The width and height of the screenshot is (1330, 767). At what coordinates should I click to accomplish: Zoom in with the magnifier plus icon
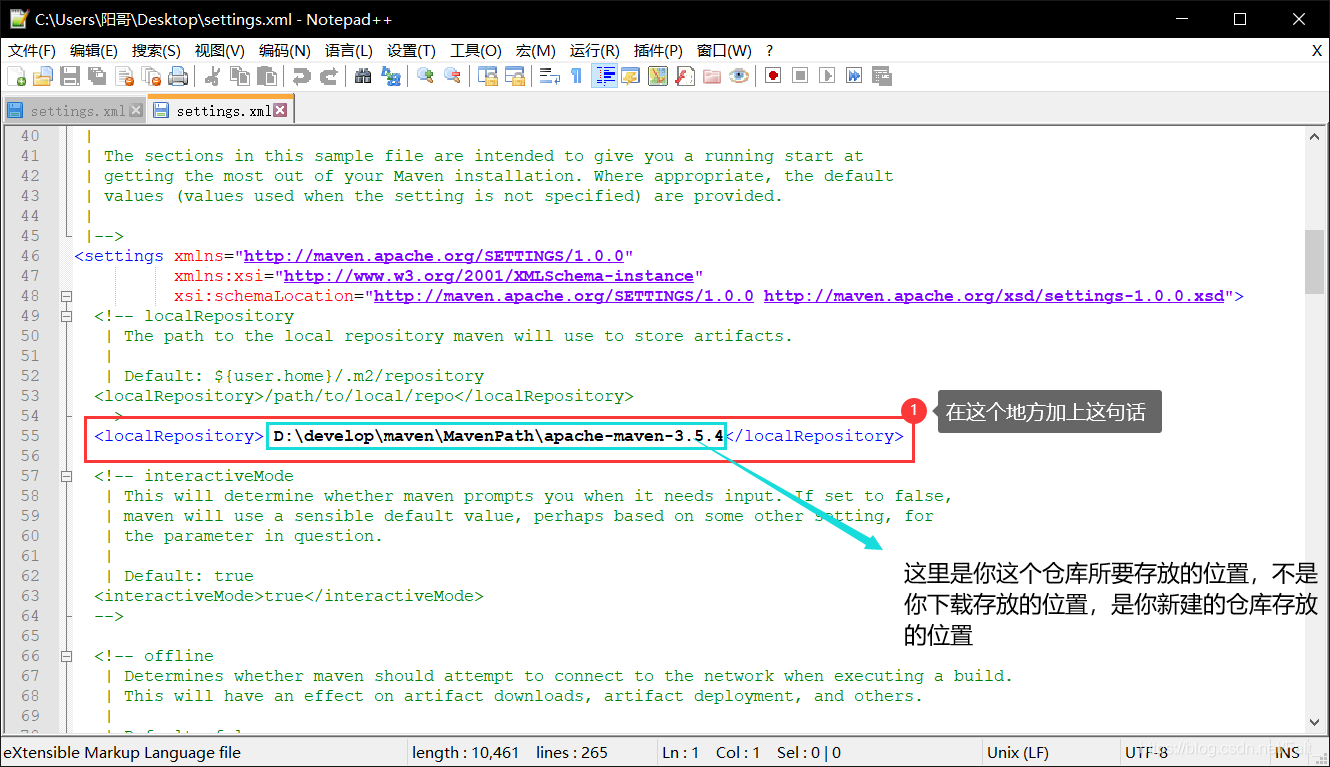pyautogui.click(x=425, y=76)
